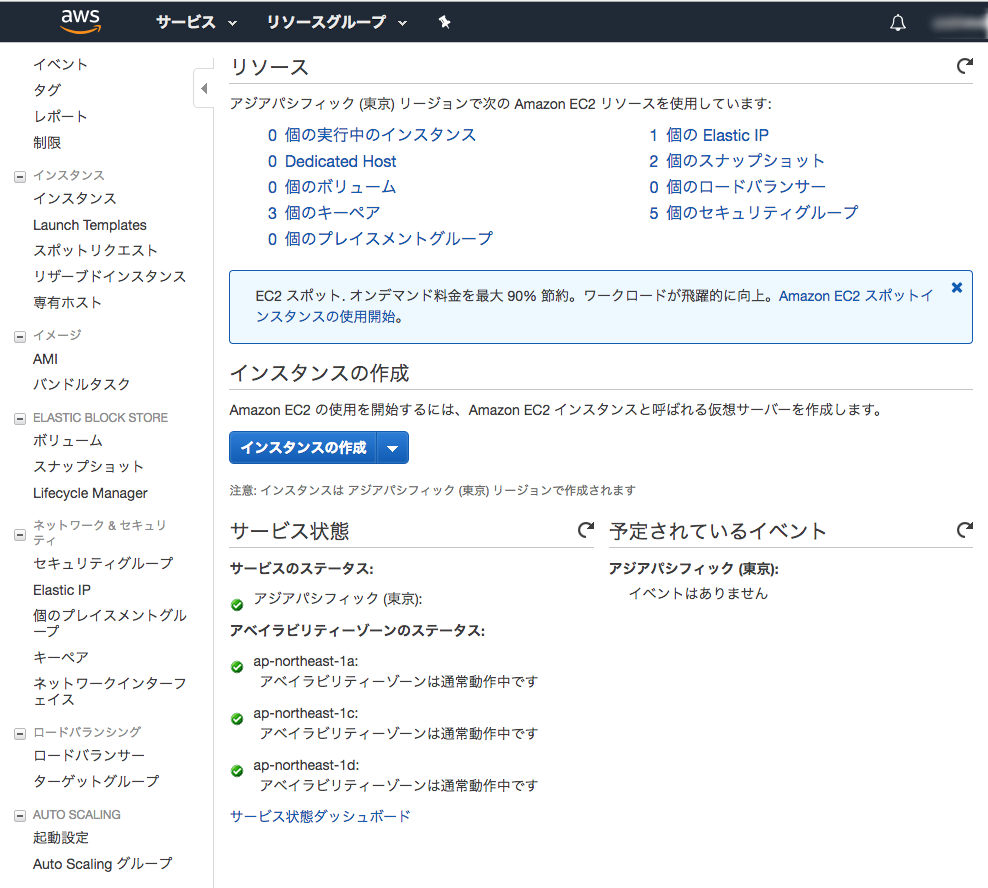
Task: Open the リソースグループ dropdown menu
Action: [x=336, y=23]
